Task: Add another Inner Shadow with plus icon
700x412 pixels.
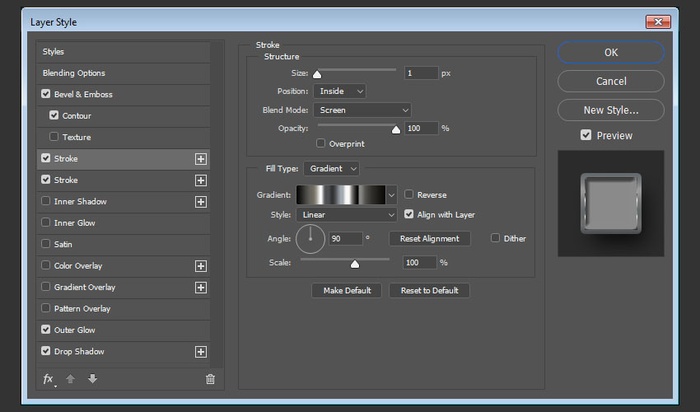Action: 201,202
